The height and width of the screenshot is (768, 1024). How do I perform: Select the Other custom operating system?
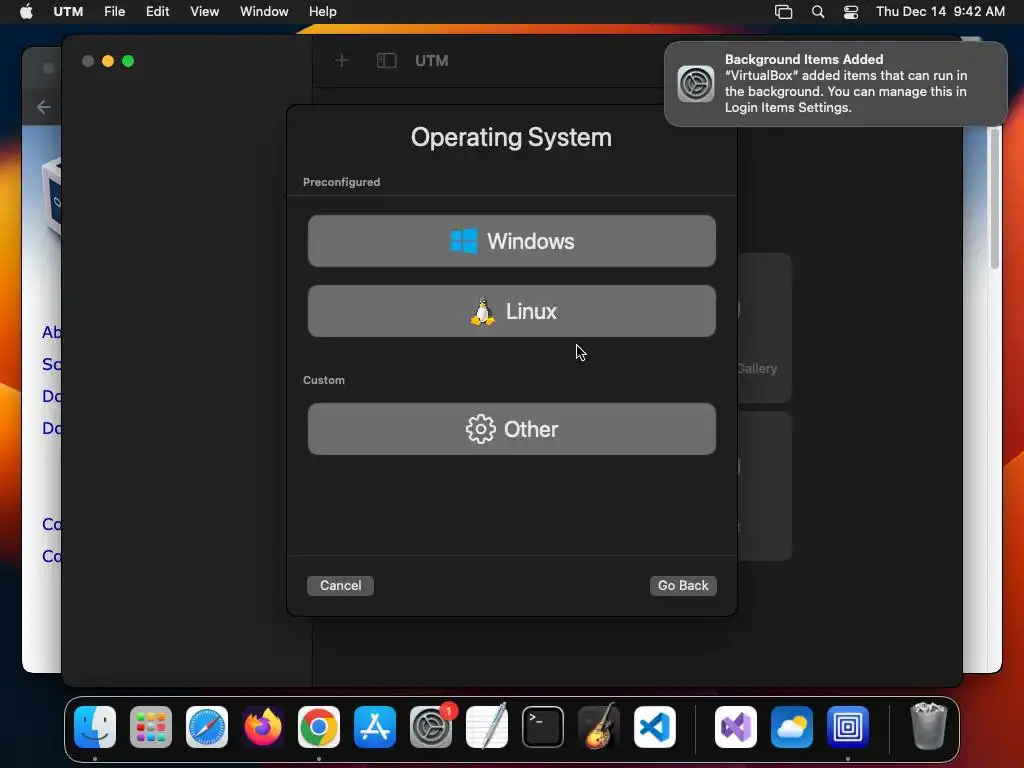coord(511,429)
